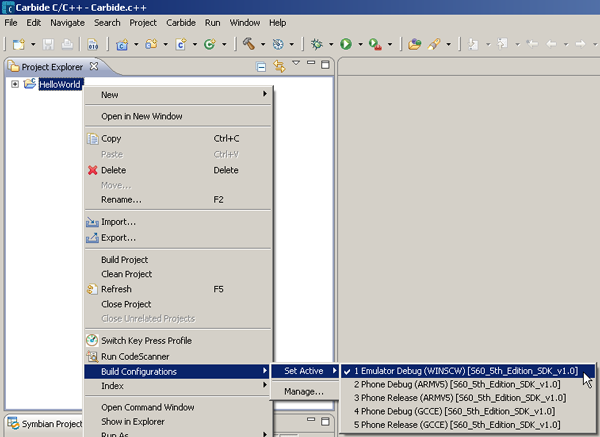600x437 pixels.
Task: Click the Print toolbar icon
Action: [x=67, y=44]
